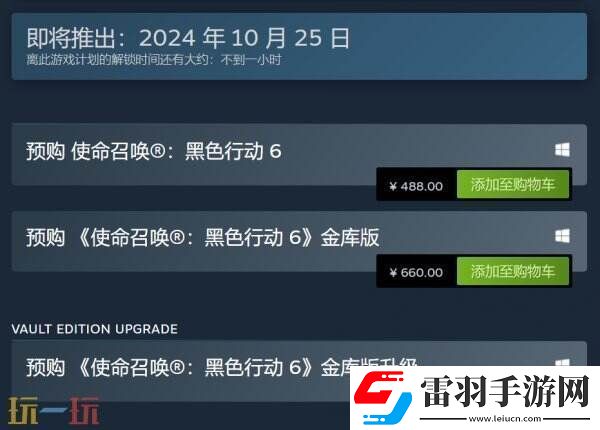
Task: Click the red-blue 雷羽手游网 logo icon
Action: 382,398
